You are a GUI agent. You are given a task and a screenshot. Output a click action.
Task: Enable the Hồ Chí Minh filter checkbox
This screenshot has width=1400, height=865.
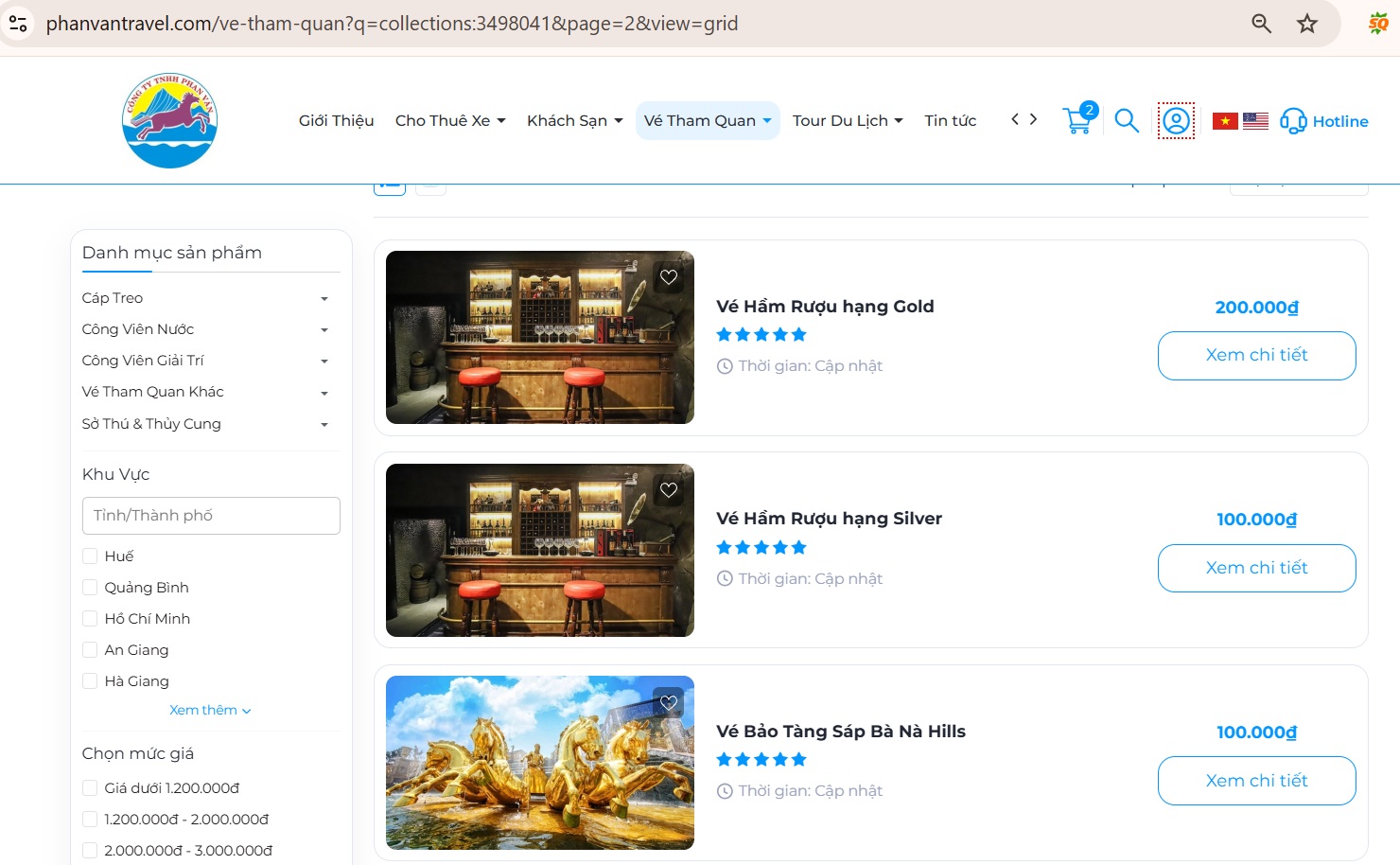click(90, 618)
